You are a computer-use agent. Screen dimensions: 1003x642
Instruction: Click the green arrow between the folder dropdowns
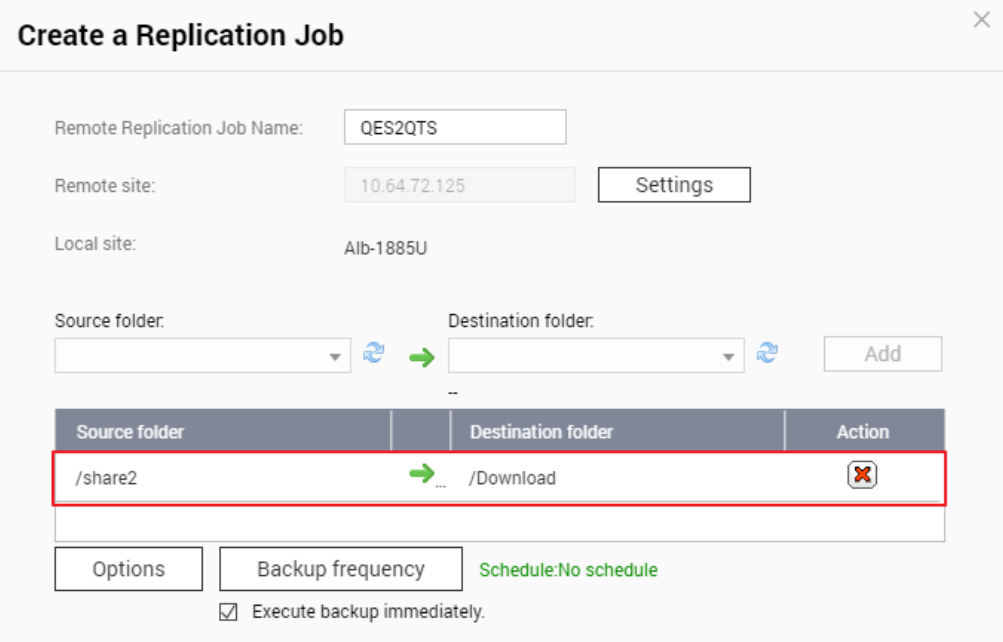pyautogui.click(x=423, y=357)
